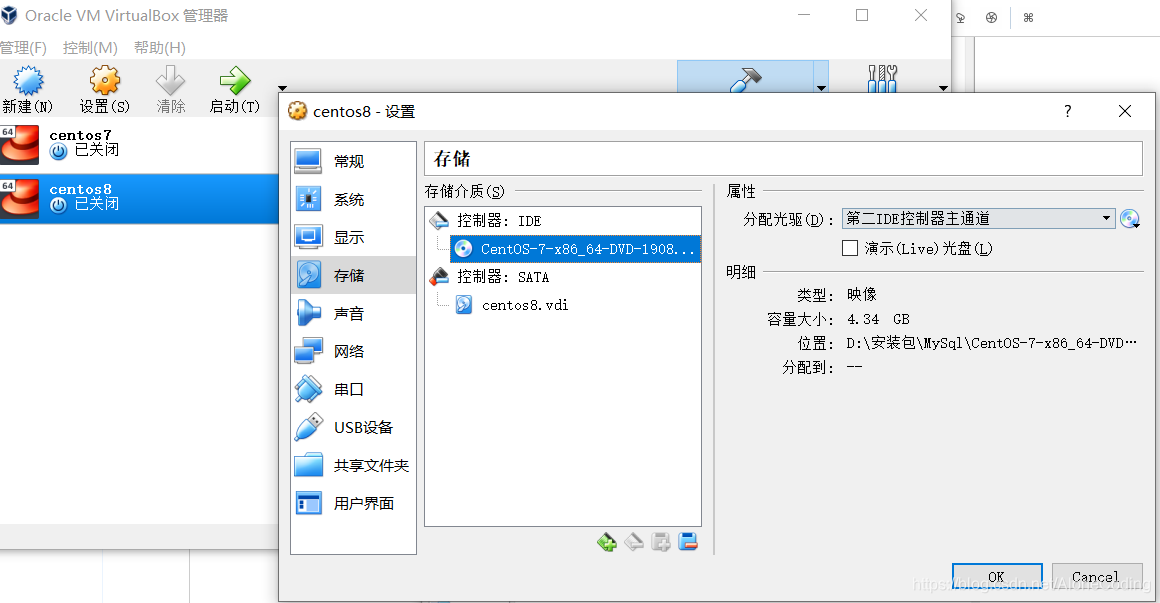Open USB设备 settings page
Viewport: 1160px width, 603px height.
click(x=354, y=427)
